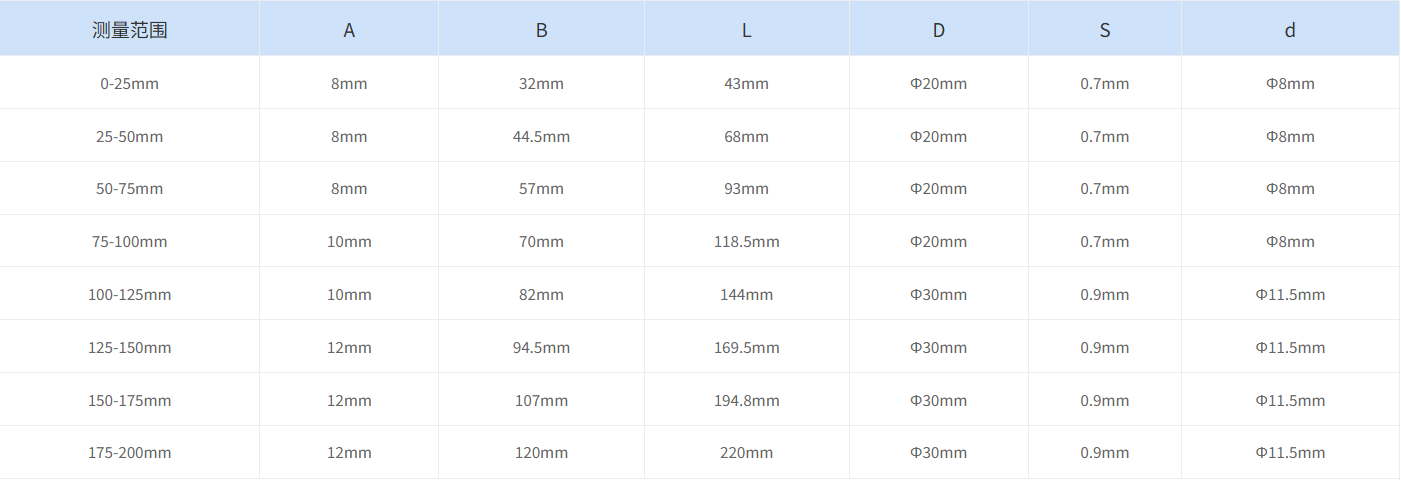
Task: Click the D column header
Action: 938,30
